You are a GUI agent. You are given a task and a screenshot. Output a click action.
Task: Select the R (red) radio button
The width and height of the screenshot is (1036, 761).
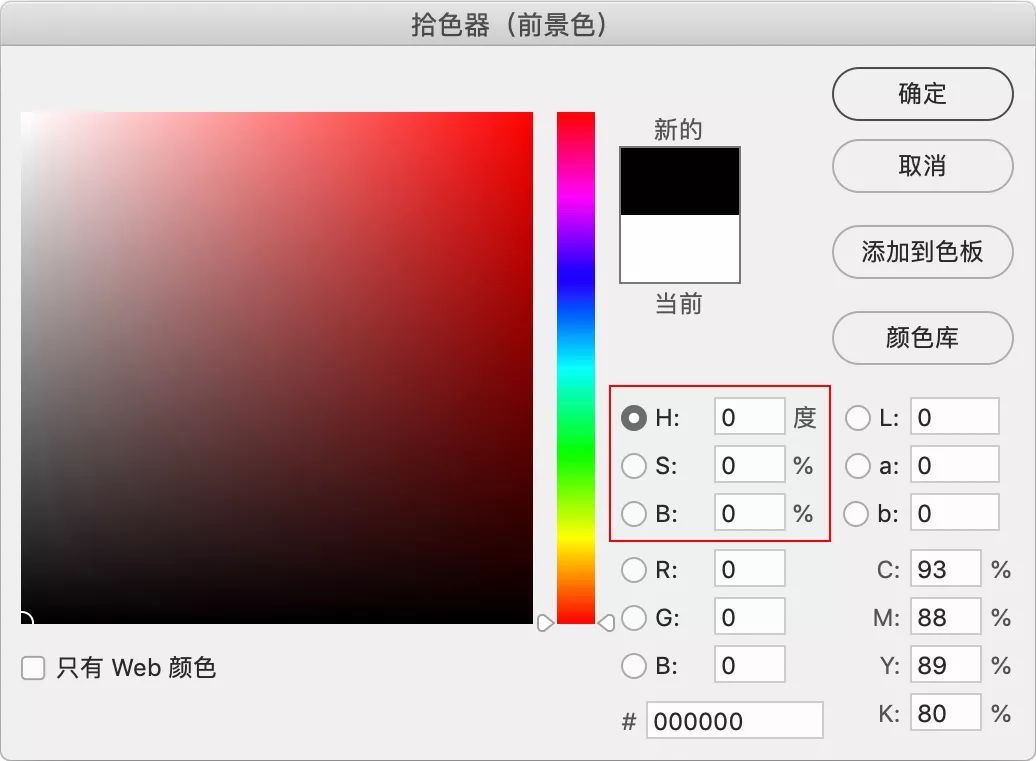(635, 569)
